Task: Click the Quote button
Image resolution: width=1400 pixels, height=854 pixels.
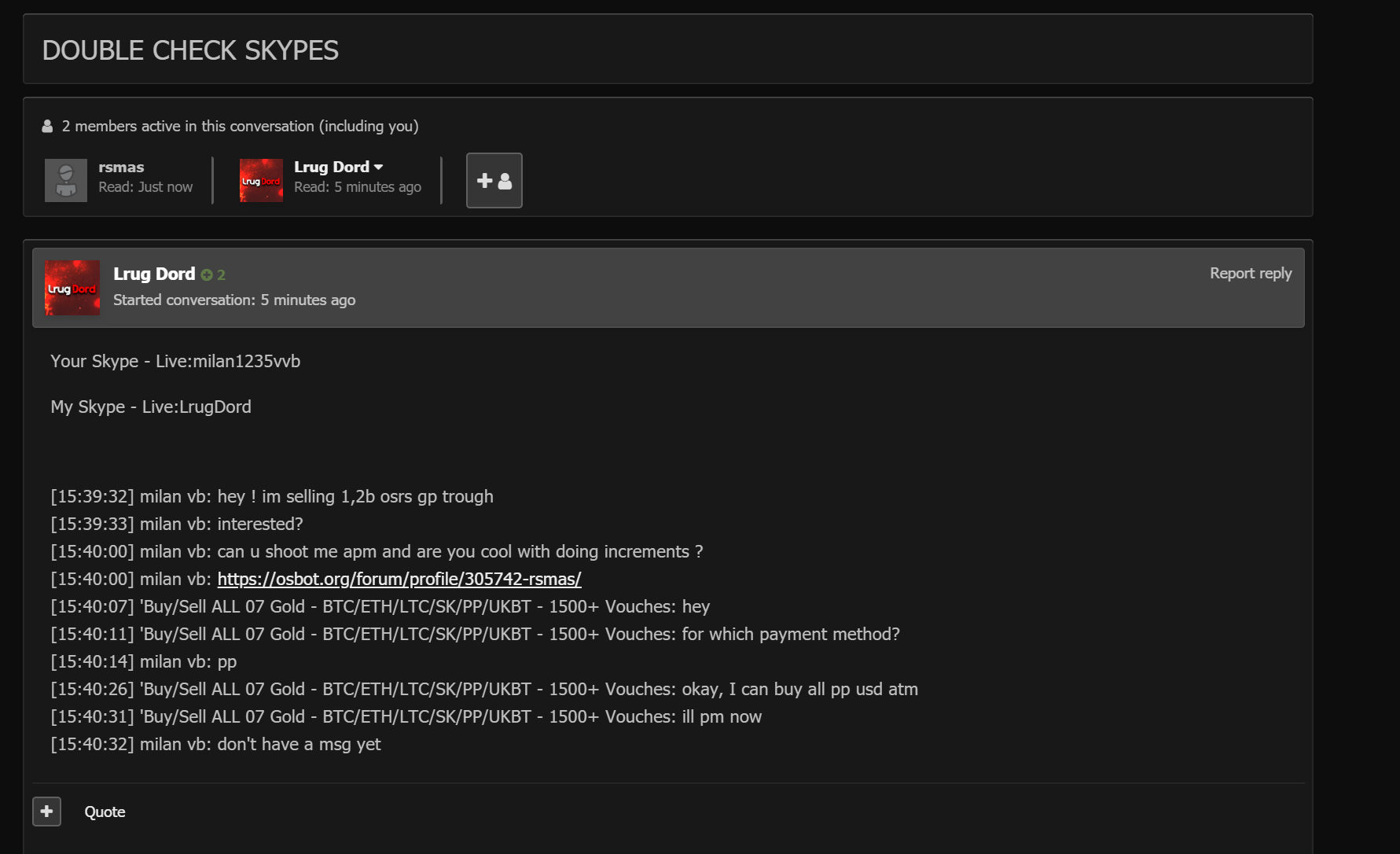Action: 105,812
